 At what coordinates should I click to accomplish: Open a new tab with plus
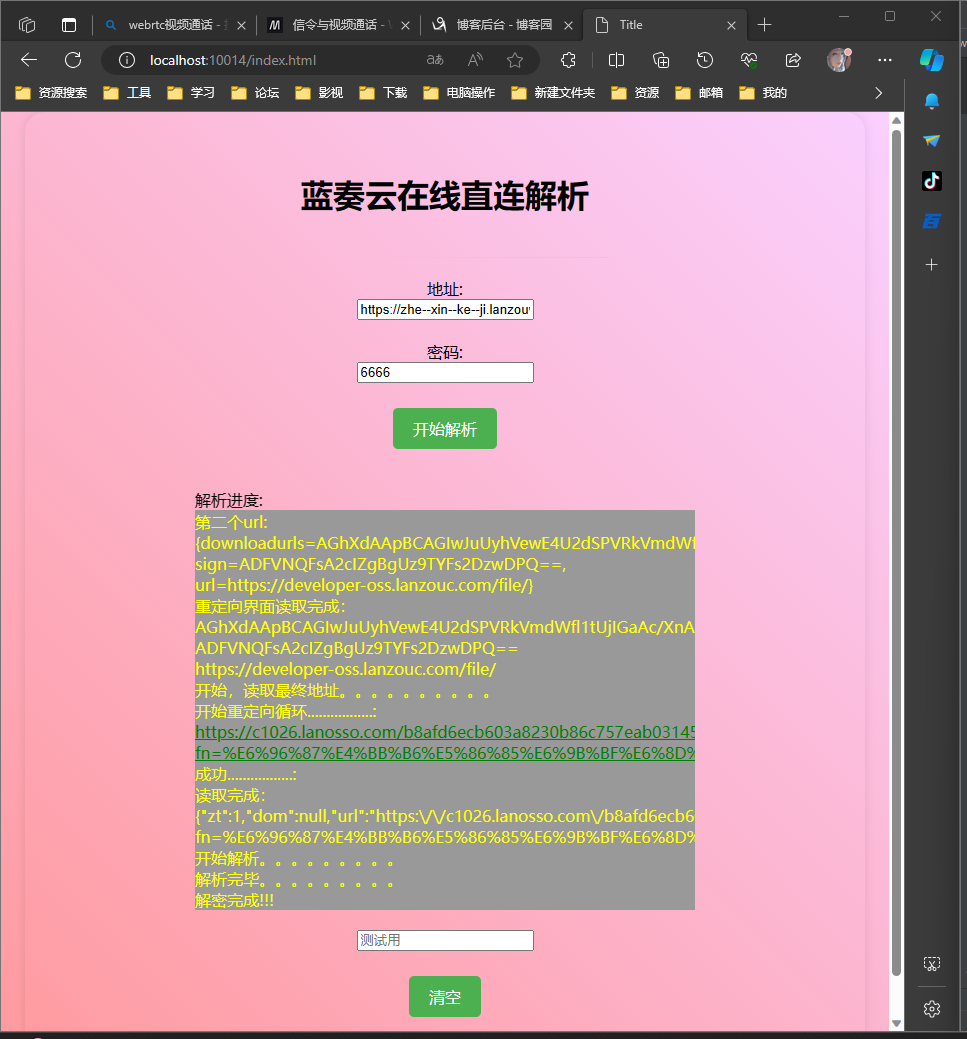(x=764, y=25)
